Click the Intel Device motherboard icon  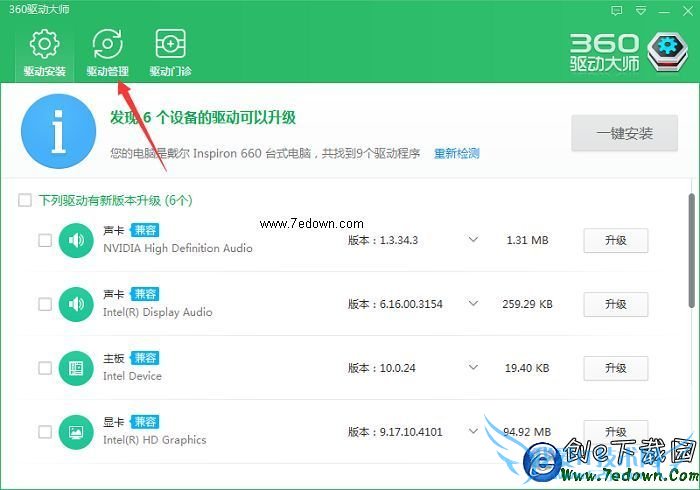76,368
